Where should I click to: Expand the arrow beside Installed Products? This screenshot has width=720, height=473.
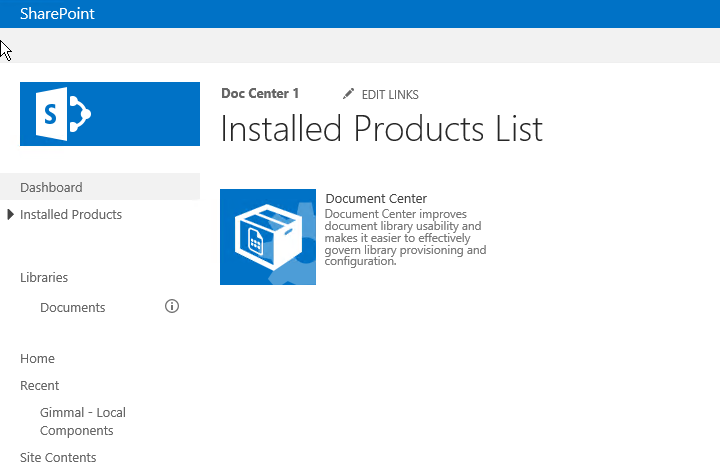pos(11,214)
